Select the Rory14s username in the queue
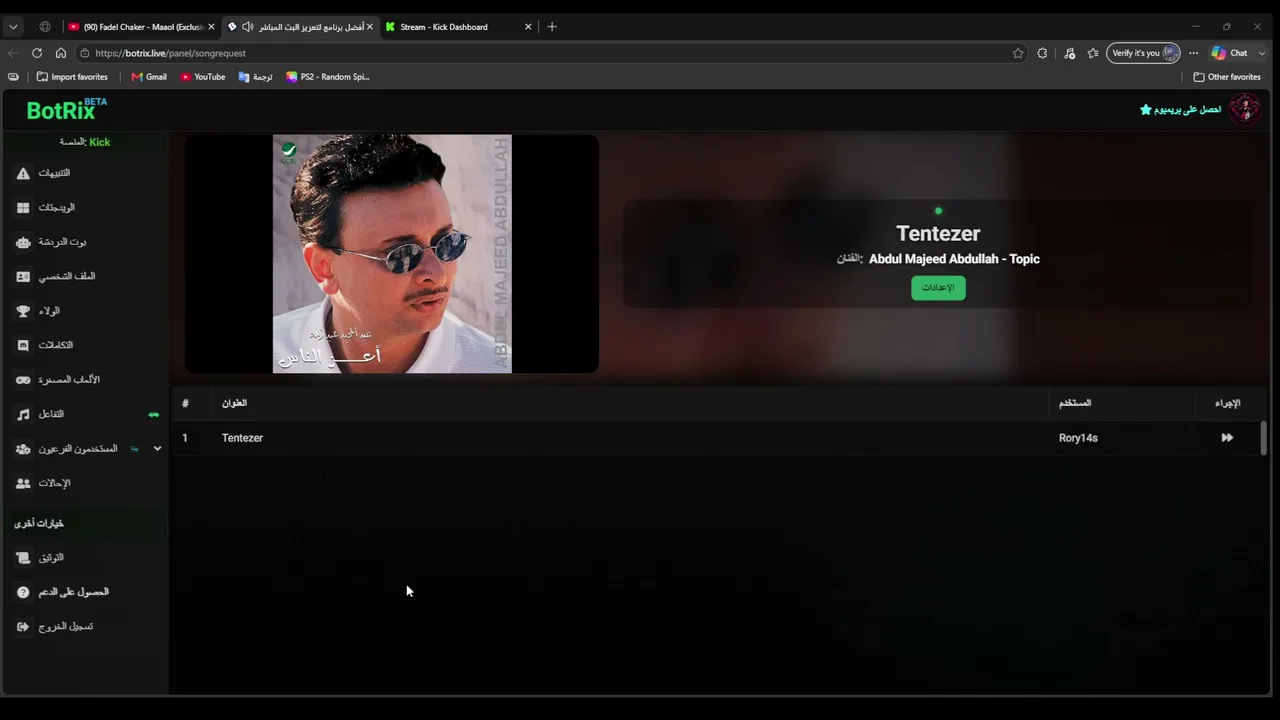 (x=1078, y=438)
